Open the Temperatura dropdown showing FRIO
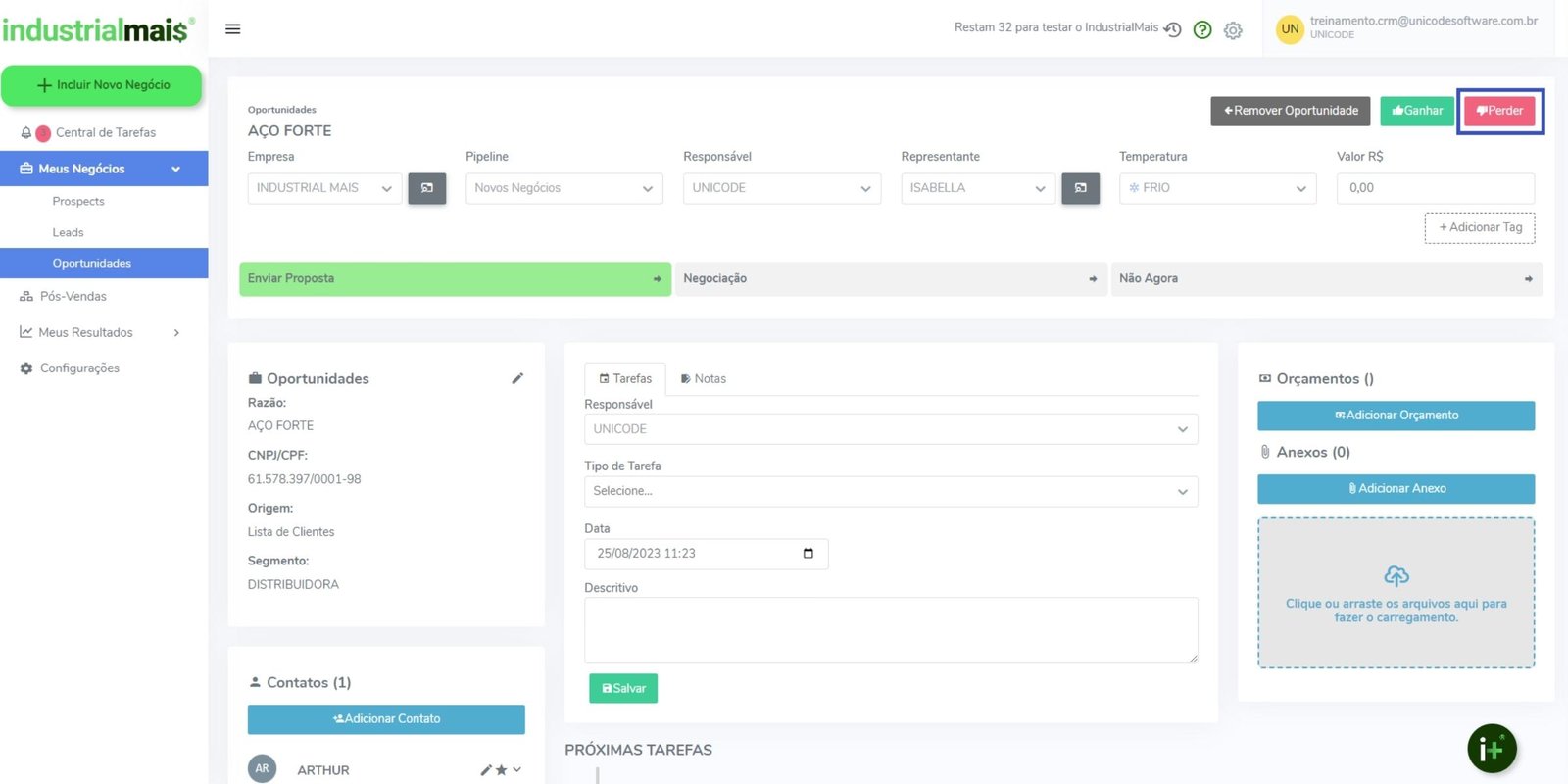 click(x=1216, y=188)
